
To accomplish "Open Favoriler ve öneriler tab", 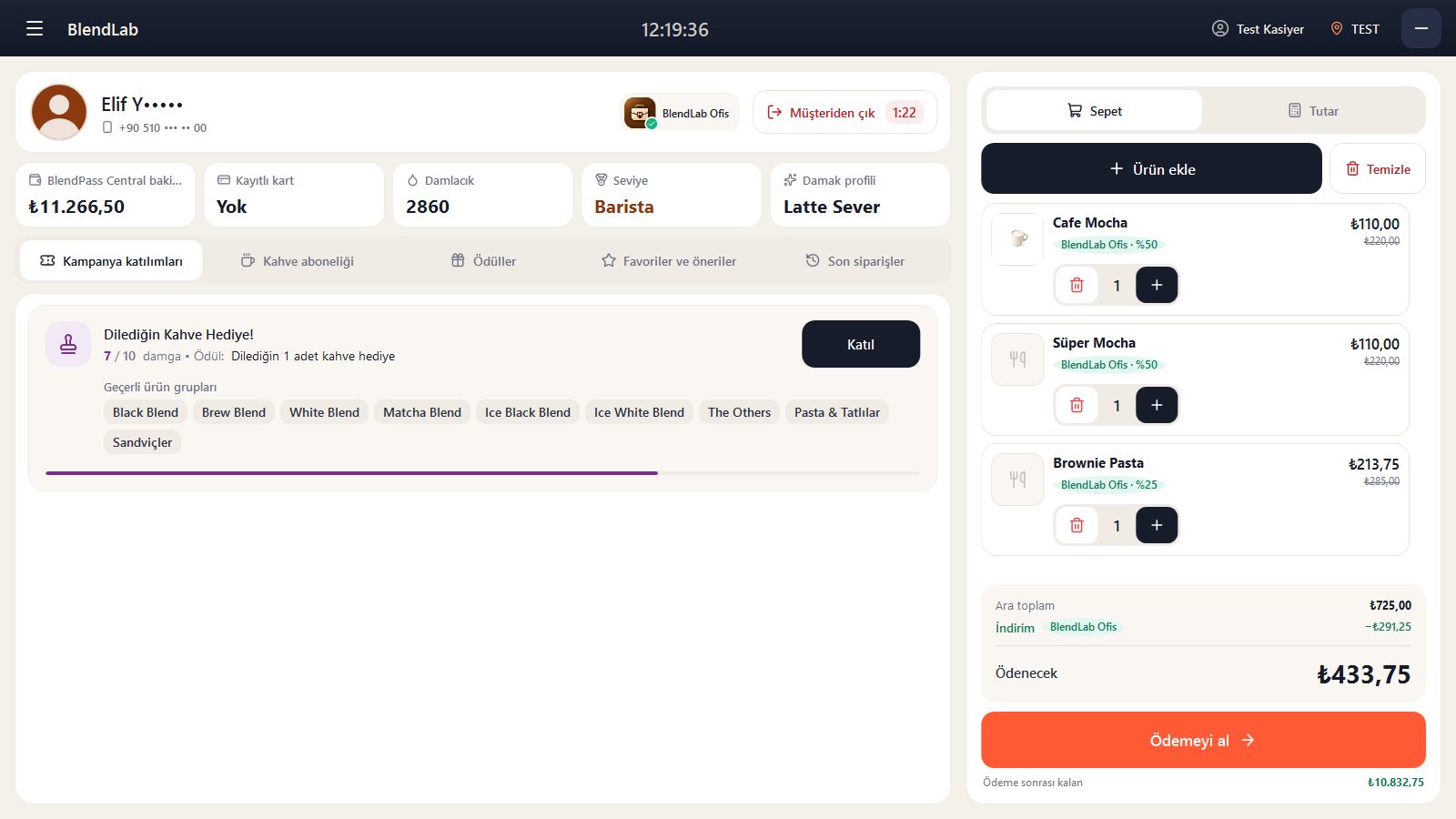I will tap(669, 261).
